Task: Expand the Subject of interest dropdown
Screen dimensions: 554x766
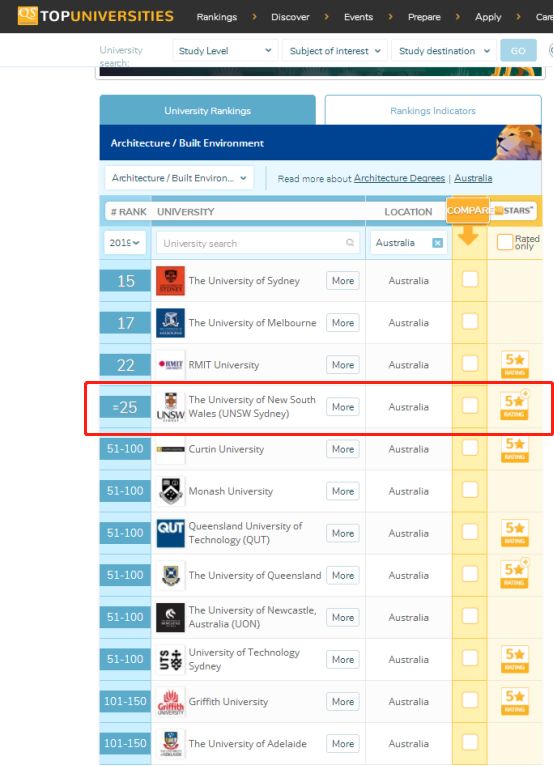Action: (x=335, y=51)
